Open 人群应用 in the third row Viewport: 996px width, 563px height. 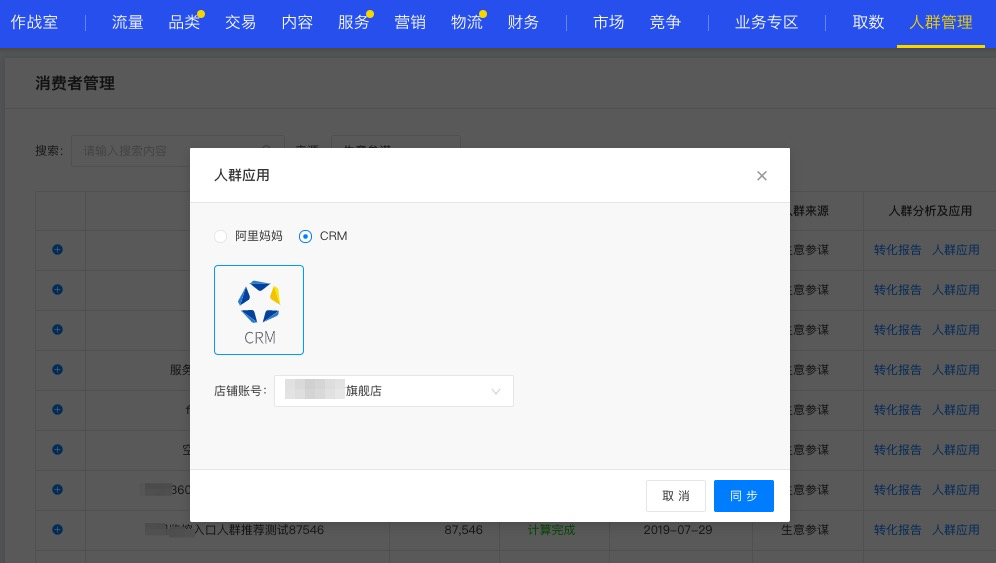point(956,330)
